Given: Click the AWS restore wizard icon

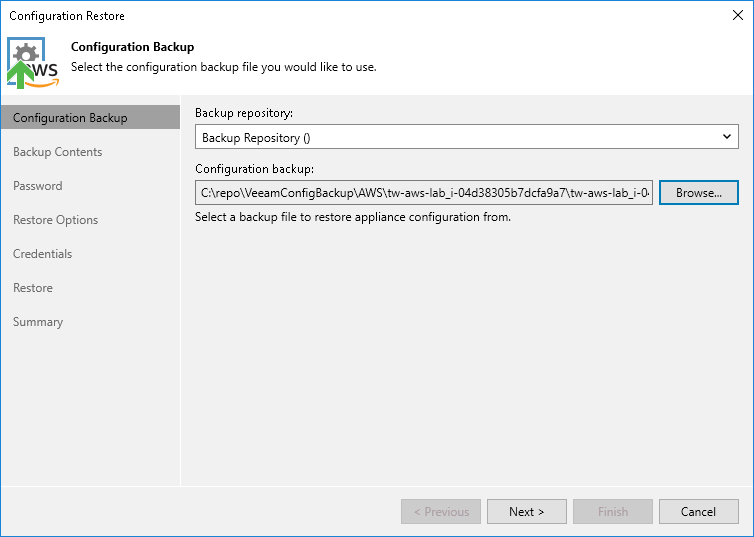Looking at the screenshot, I should 33,62.
